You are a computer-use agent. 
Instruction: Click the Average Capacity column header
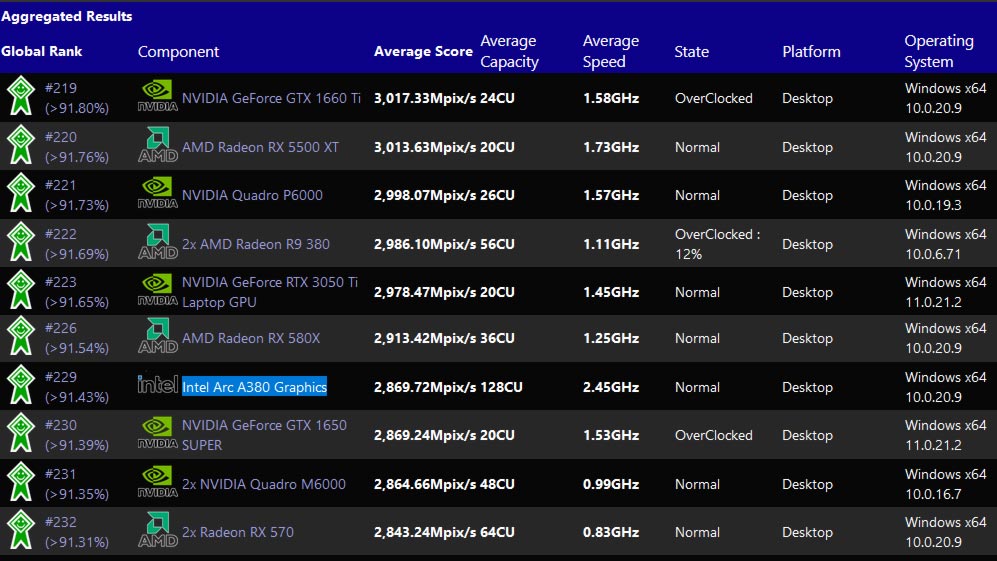click(509, 52)
